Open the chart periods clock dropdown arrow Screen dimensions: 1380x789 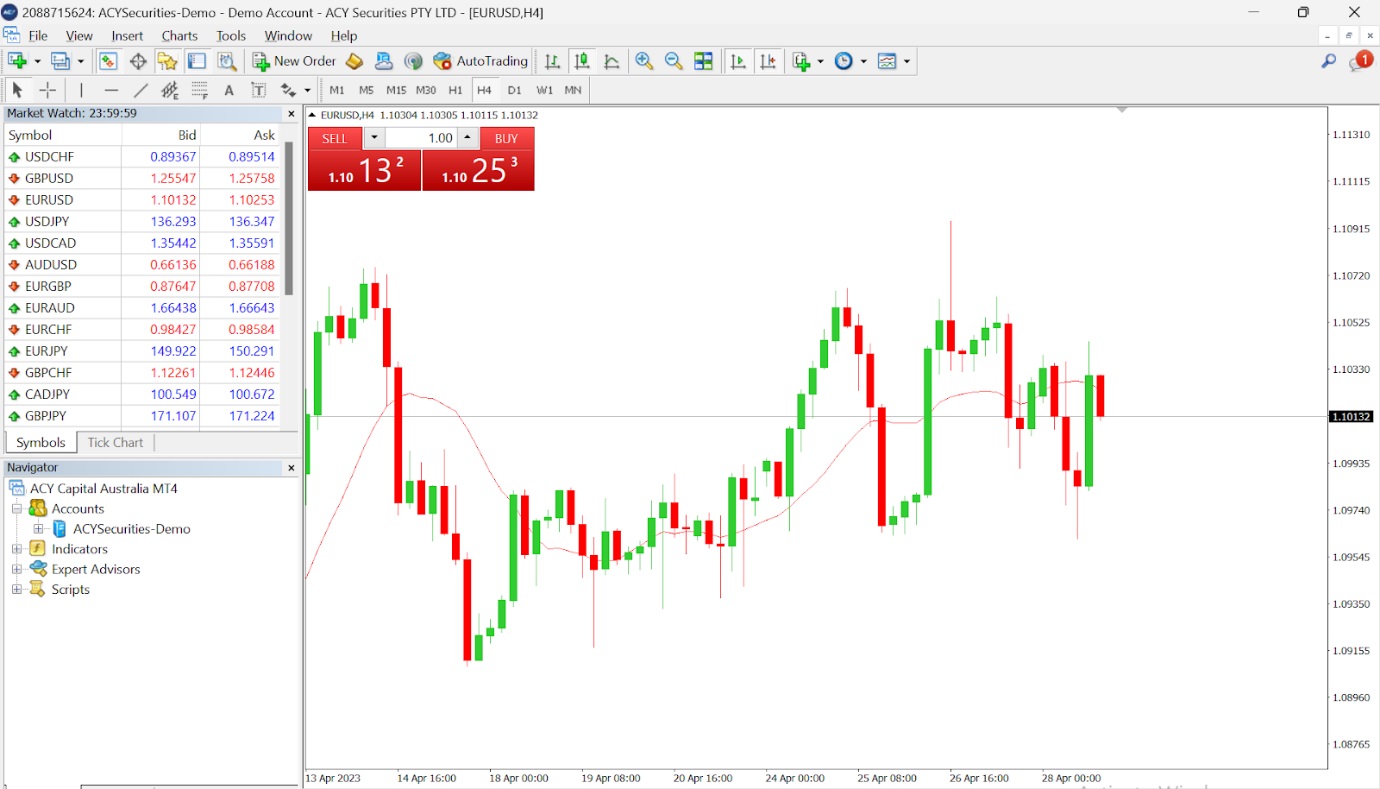click(x=863, y=61)
